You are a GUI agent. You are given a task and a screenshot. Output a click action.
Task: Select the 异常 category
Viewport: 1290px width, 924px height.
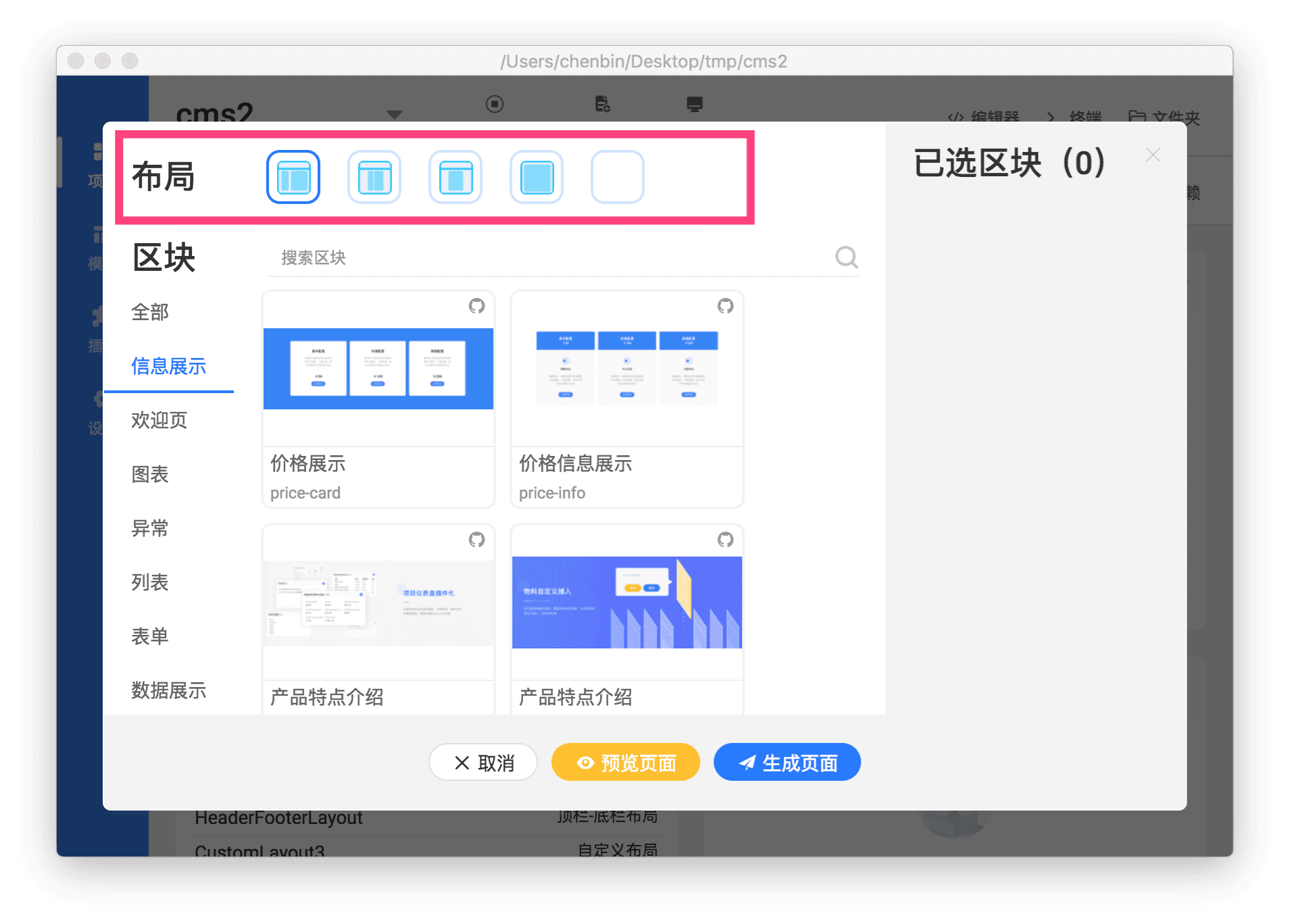150,528
